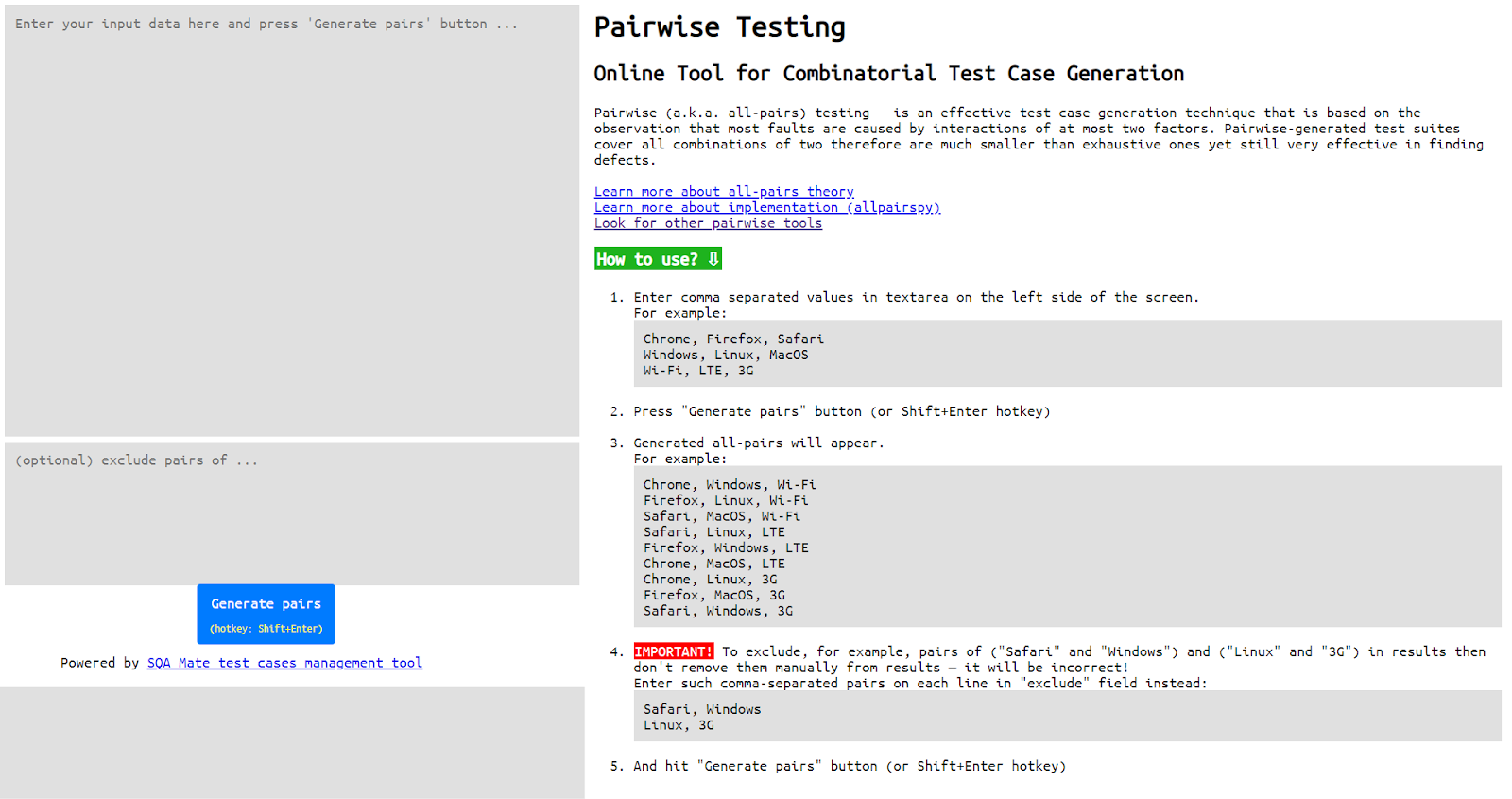Click step 3 Generated all-pairs will appear text
The height and width of the screenshot is (799, 1512).
pos(759,443)
